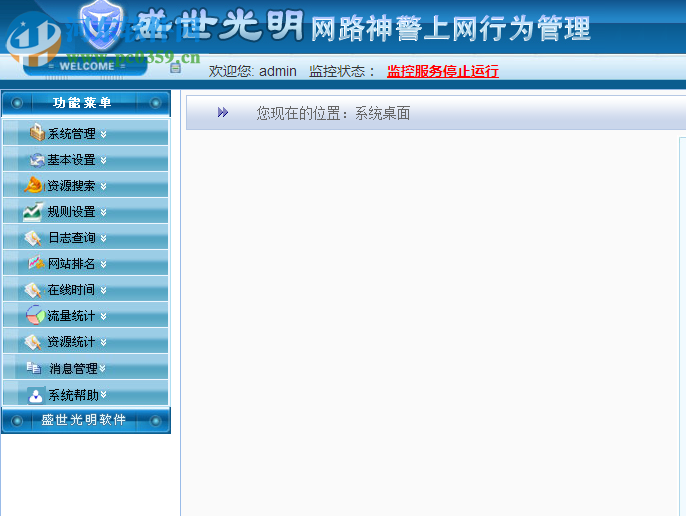Click the 系统桌面 location text
686x516 pixels.
382,113
